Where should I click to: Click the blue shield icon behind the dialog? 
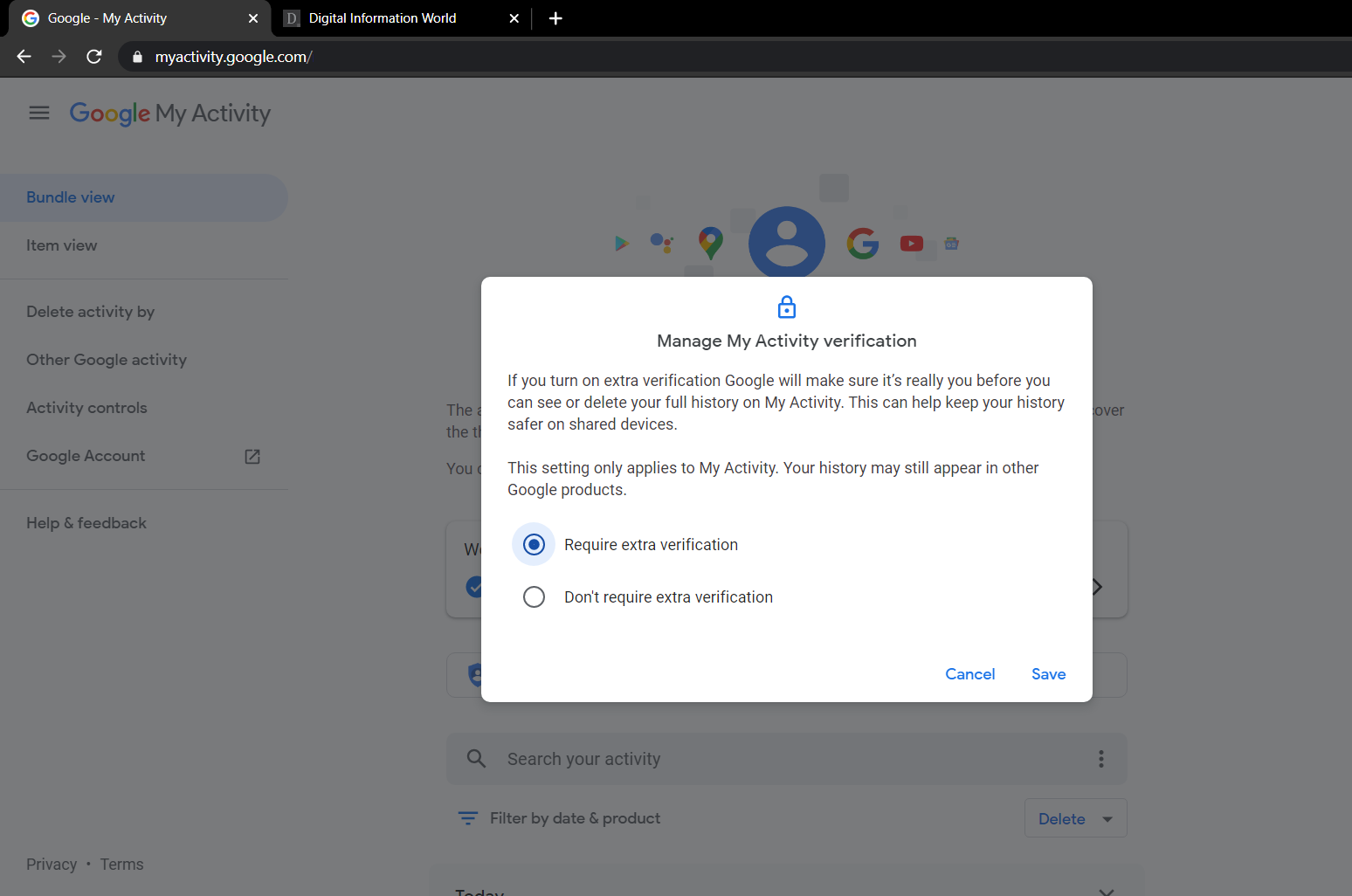(x=475, y=674)
